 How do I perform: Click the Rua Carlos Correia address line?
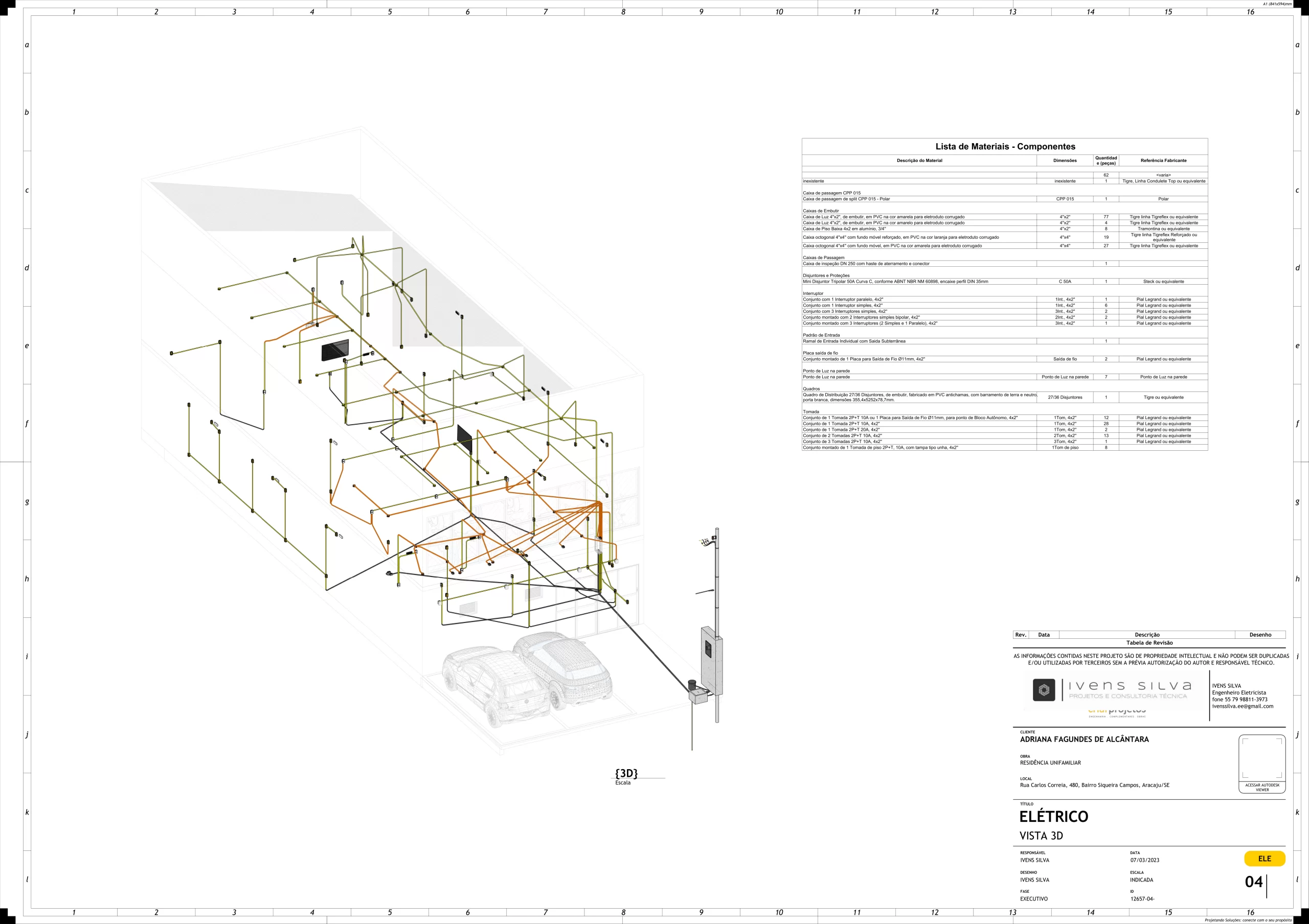coord(1095,785)
